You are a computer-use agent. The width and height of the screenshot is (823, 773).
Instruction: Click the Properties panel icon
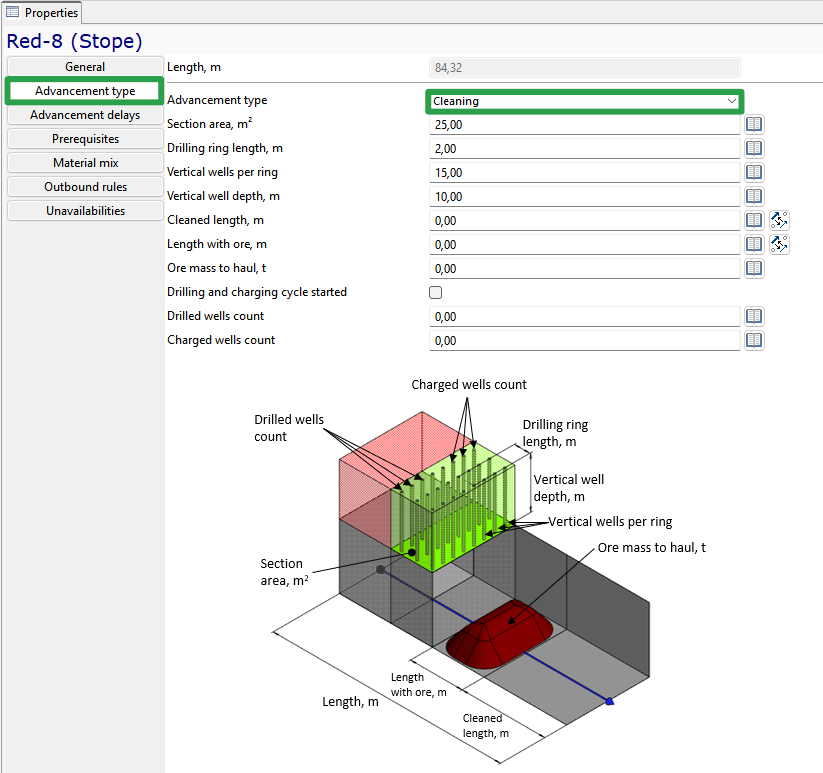pos(13,12)
